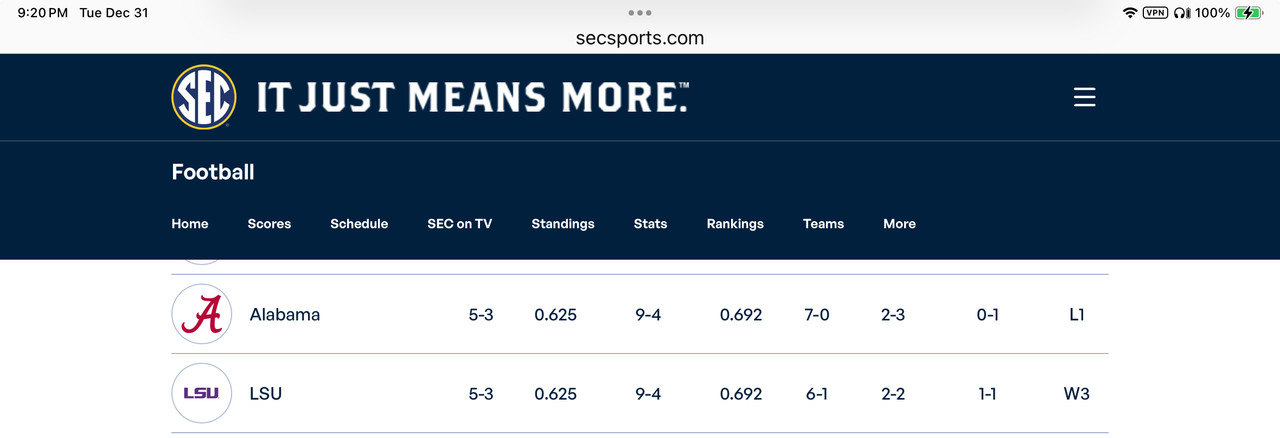
Task: Open the More navigation menu
Action: (x=899, y=224)
